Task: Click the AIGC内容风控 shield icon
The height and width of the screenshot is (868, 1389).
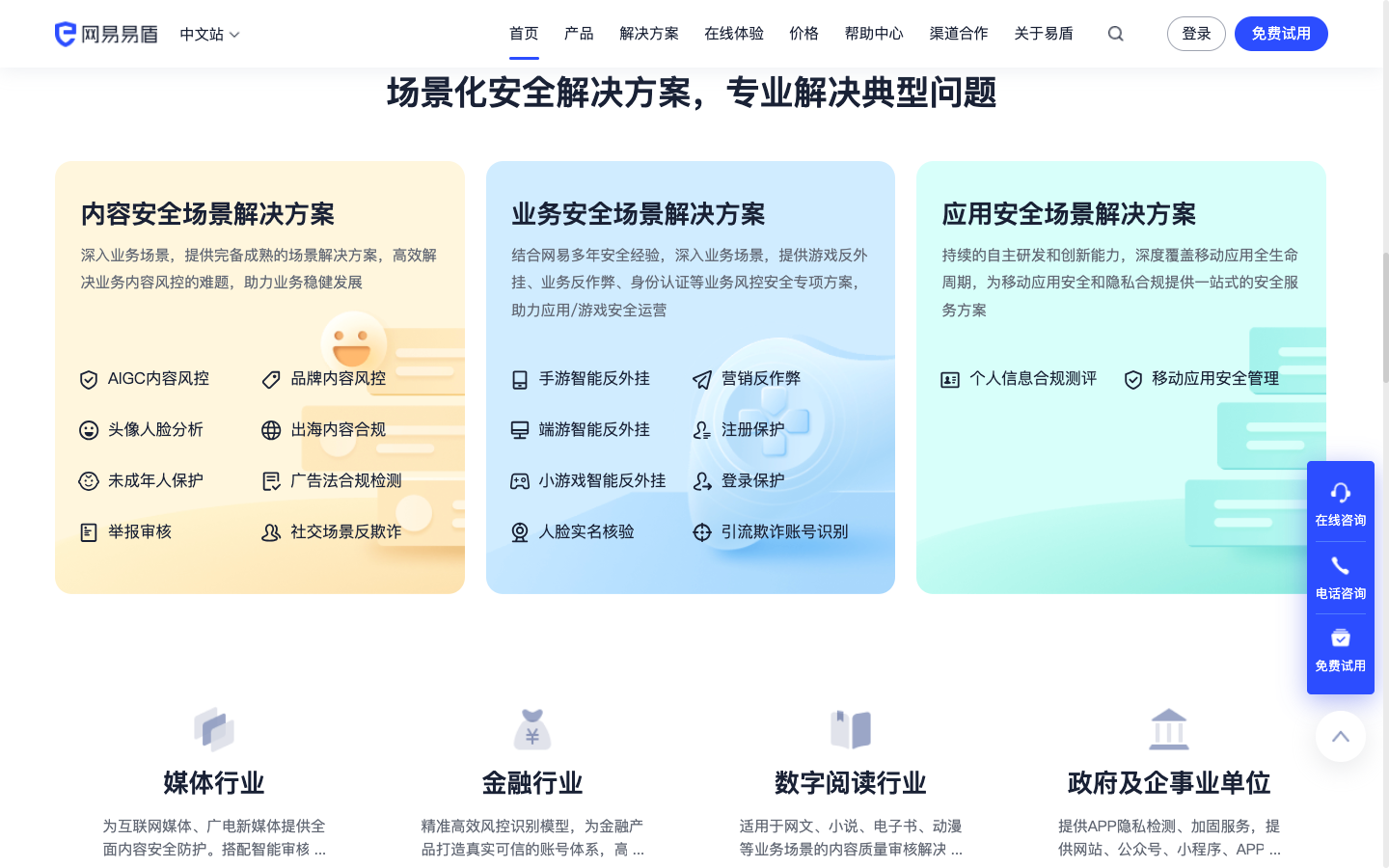Action: pos(89,379)
